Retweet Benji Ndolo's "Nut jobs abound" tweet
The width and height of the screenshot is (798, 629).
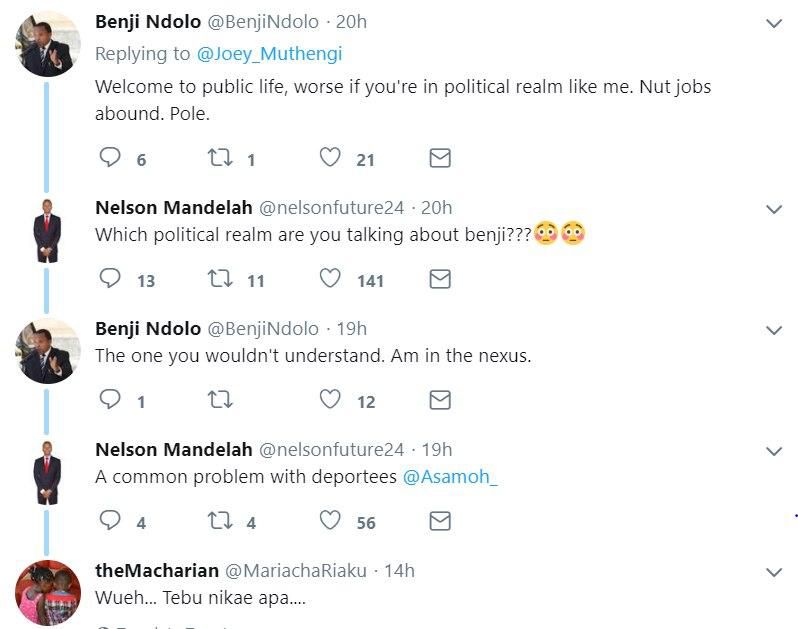(x=219, y=158)
